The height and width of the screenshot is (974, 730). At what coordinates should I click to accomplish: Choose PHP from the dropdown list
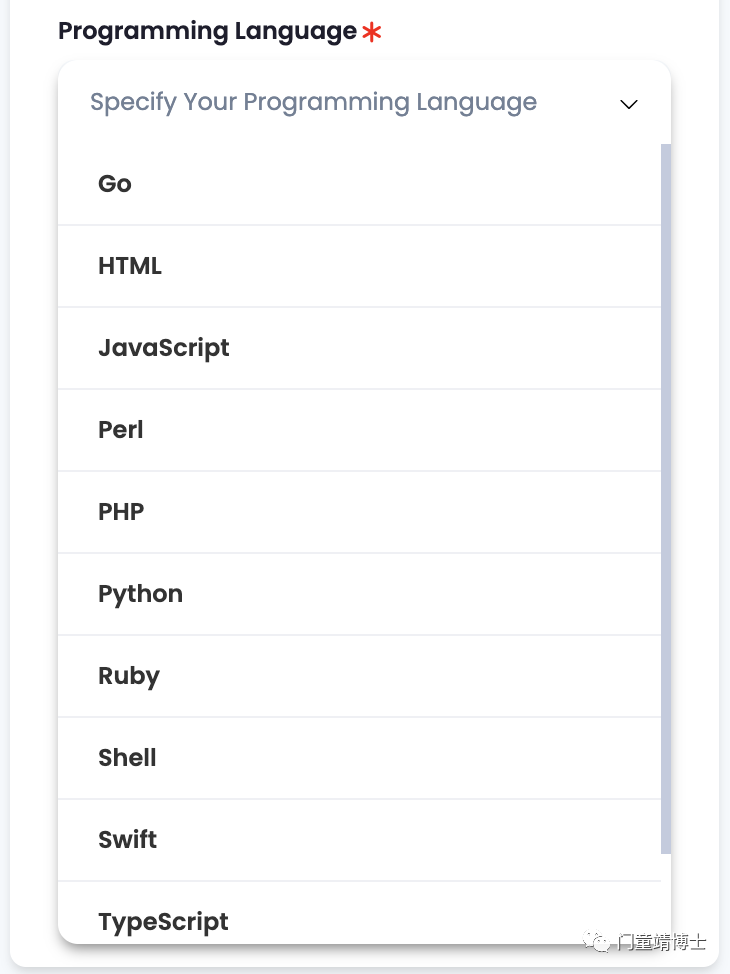[x=359, y=512]
